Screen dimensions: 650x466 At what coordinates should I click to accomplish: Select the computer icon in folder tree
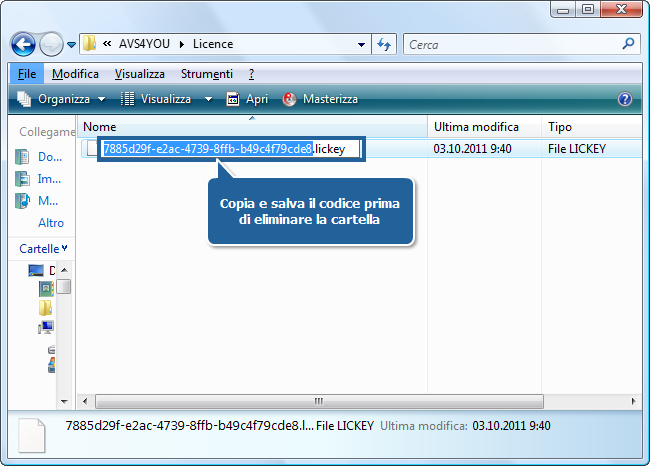pos(46,327)
